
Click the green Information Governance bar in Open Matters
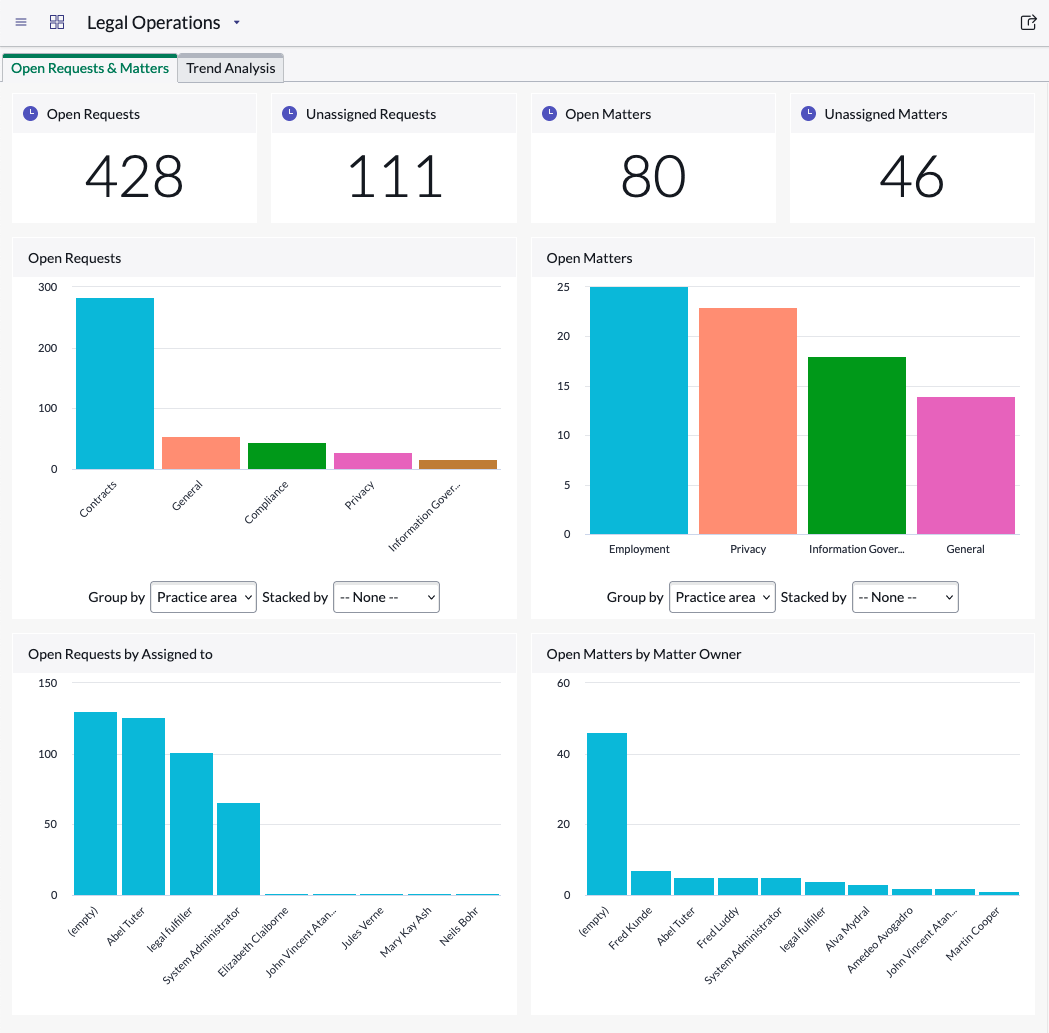[x=857, y=446]
